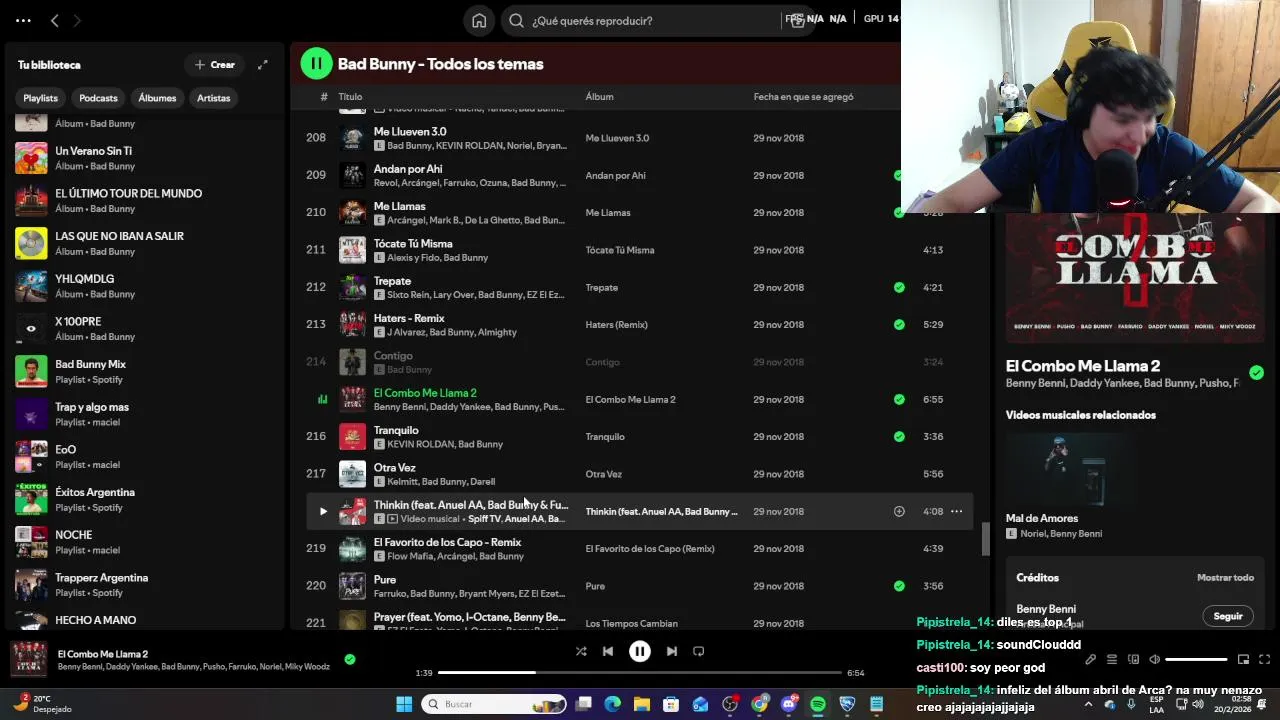Go to Spotify Home via house icon
Screen dimensions: 1280x720
(x=479, y=20)
